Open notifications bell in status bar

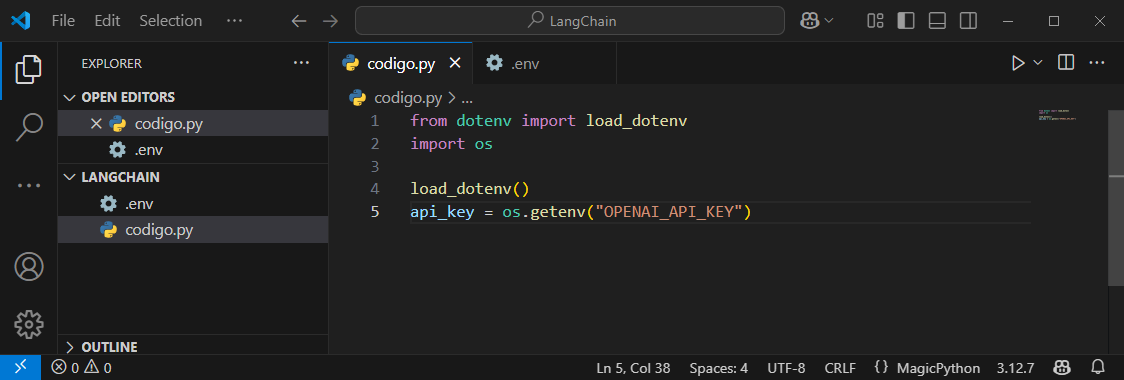[1097, 368]
